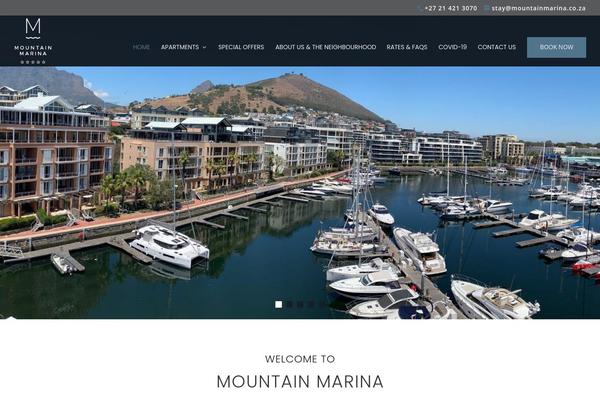Call the +27 21 421 3070 number link

coord(451,8)
